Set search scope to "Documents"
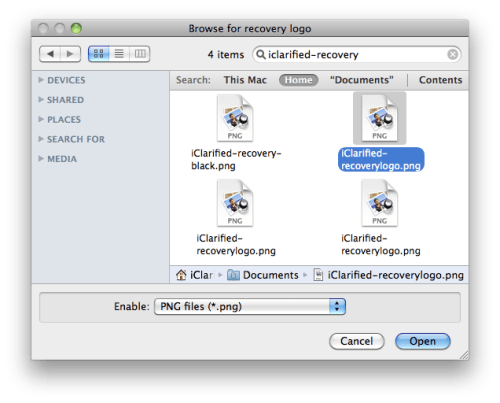The image size is (500, 403). pos(362,80)
